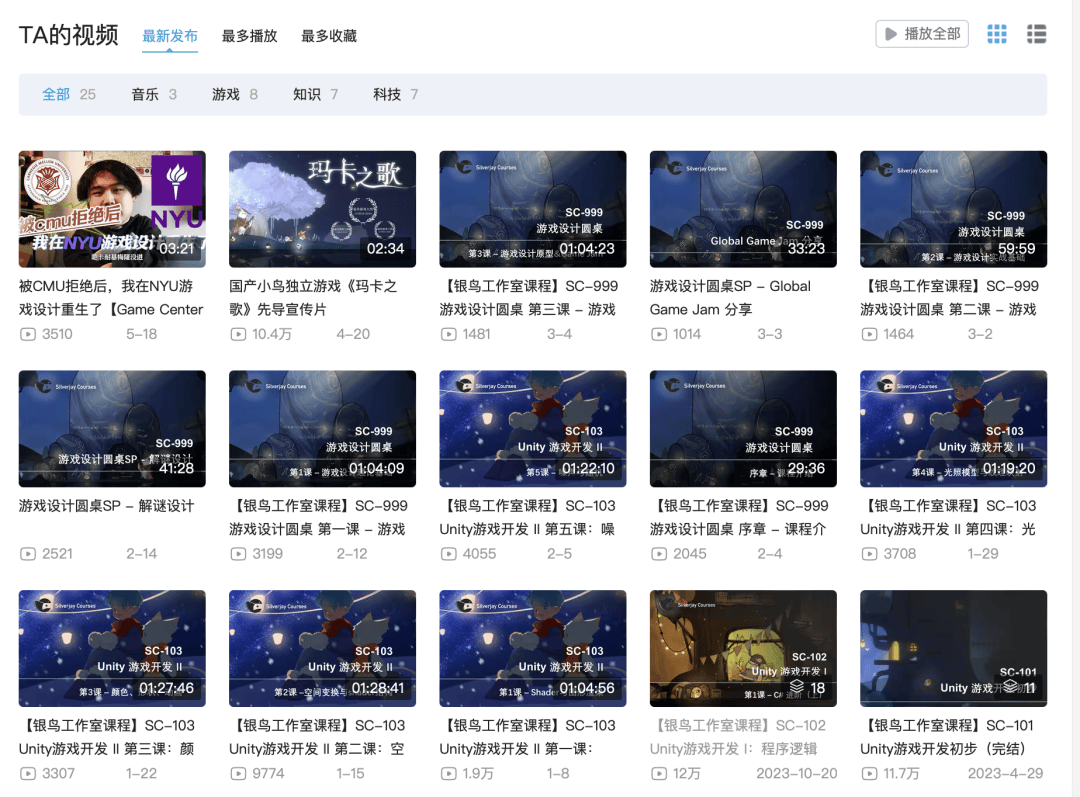Open the 玛卡之歌 trailer thumbnail
The width and height of the screenshot is (1080, 797).
pyautogui.click(x=322, y=209)
